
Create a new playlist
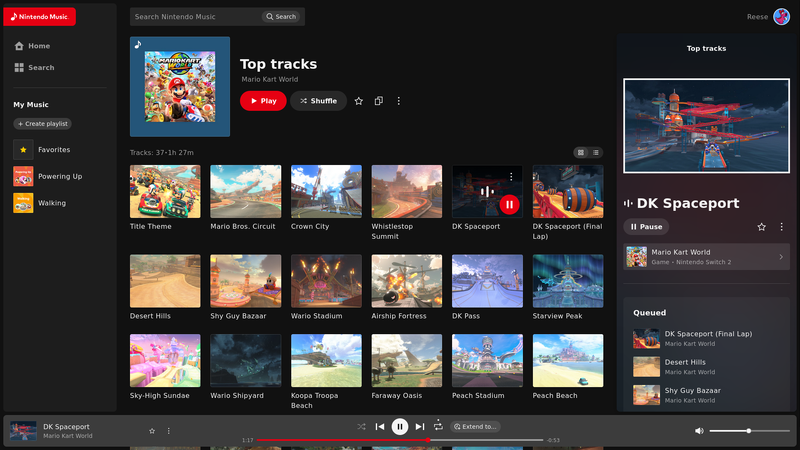(43, 124)
